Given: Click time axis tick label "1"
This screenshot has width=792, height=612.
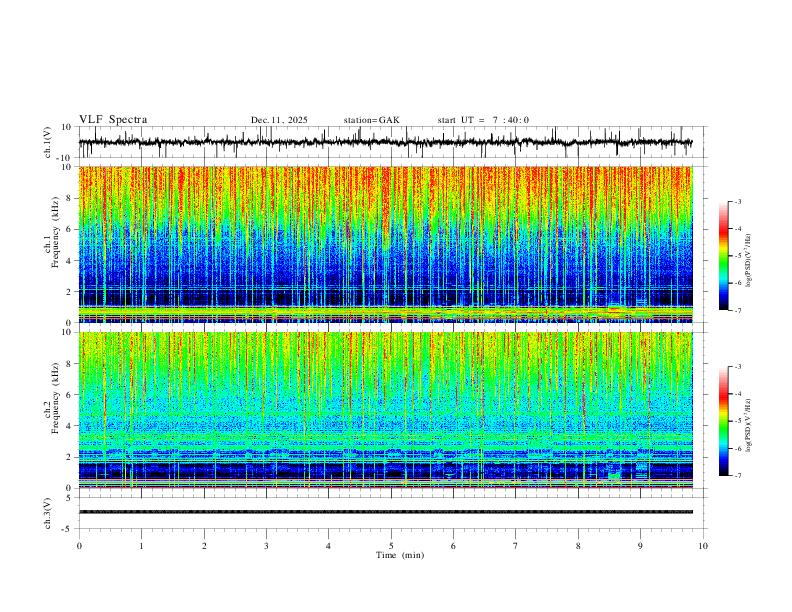Looking at the screenshot, I should pos(141,546).
